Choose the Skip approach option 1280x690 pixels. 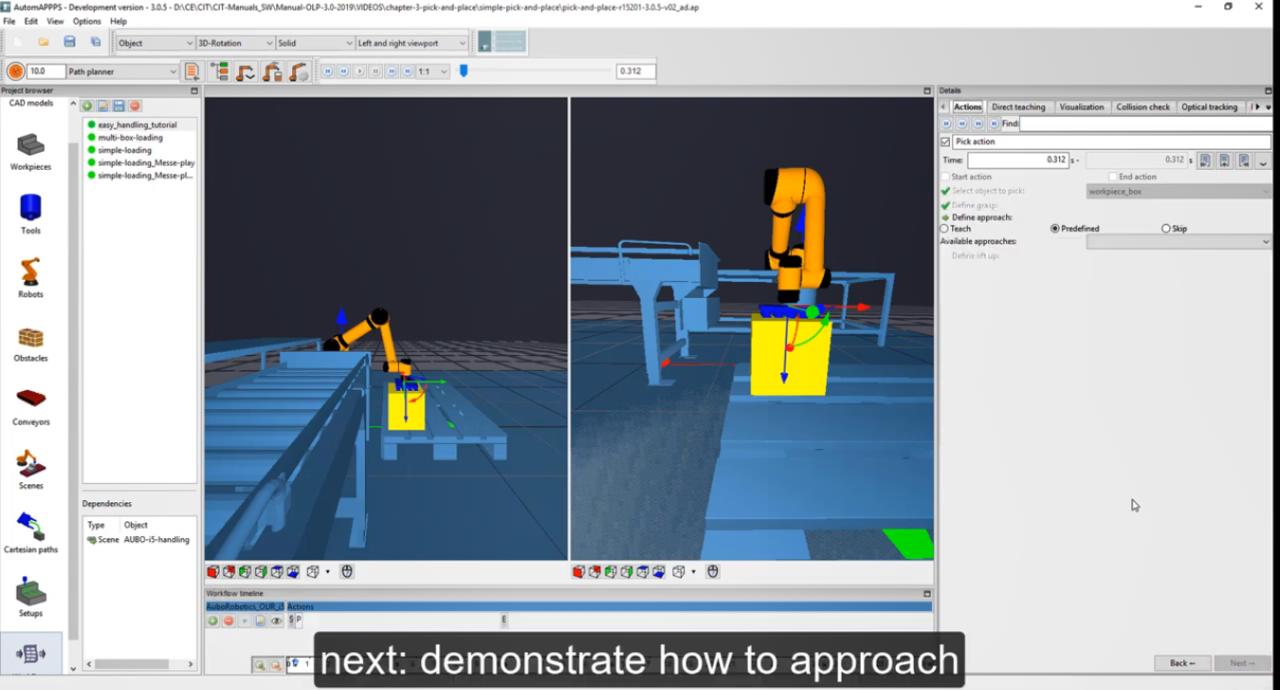(x=1166, y=229)
